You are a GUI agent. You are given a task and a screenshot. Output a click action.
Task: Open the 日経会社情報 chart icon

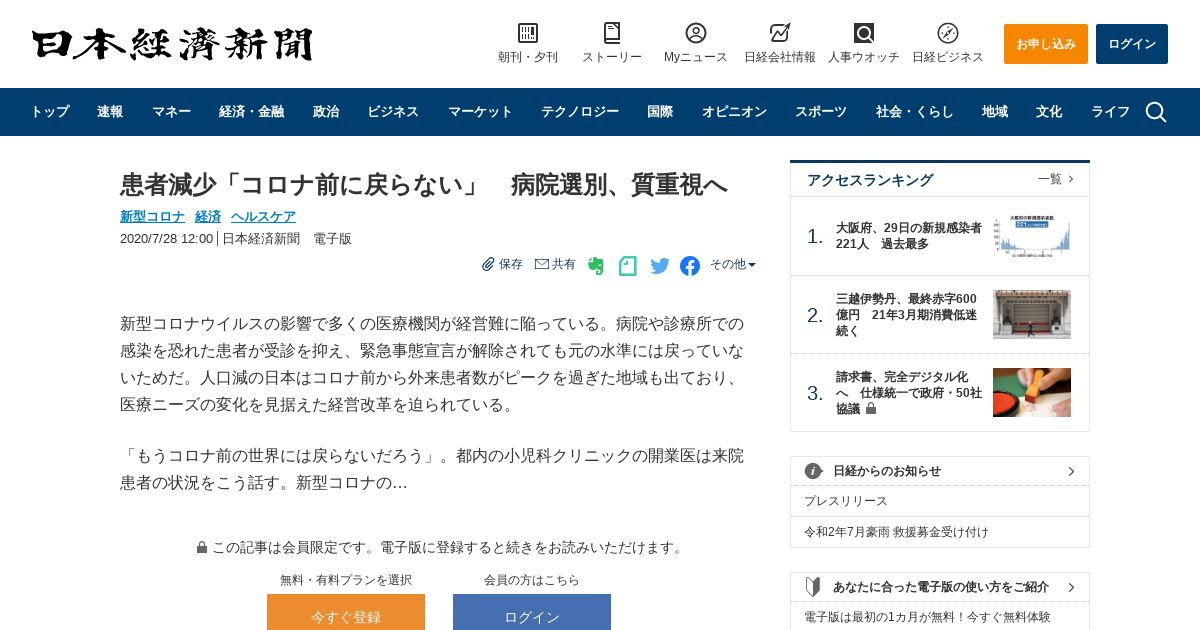click(x=780, y=33)
